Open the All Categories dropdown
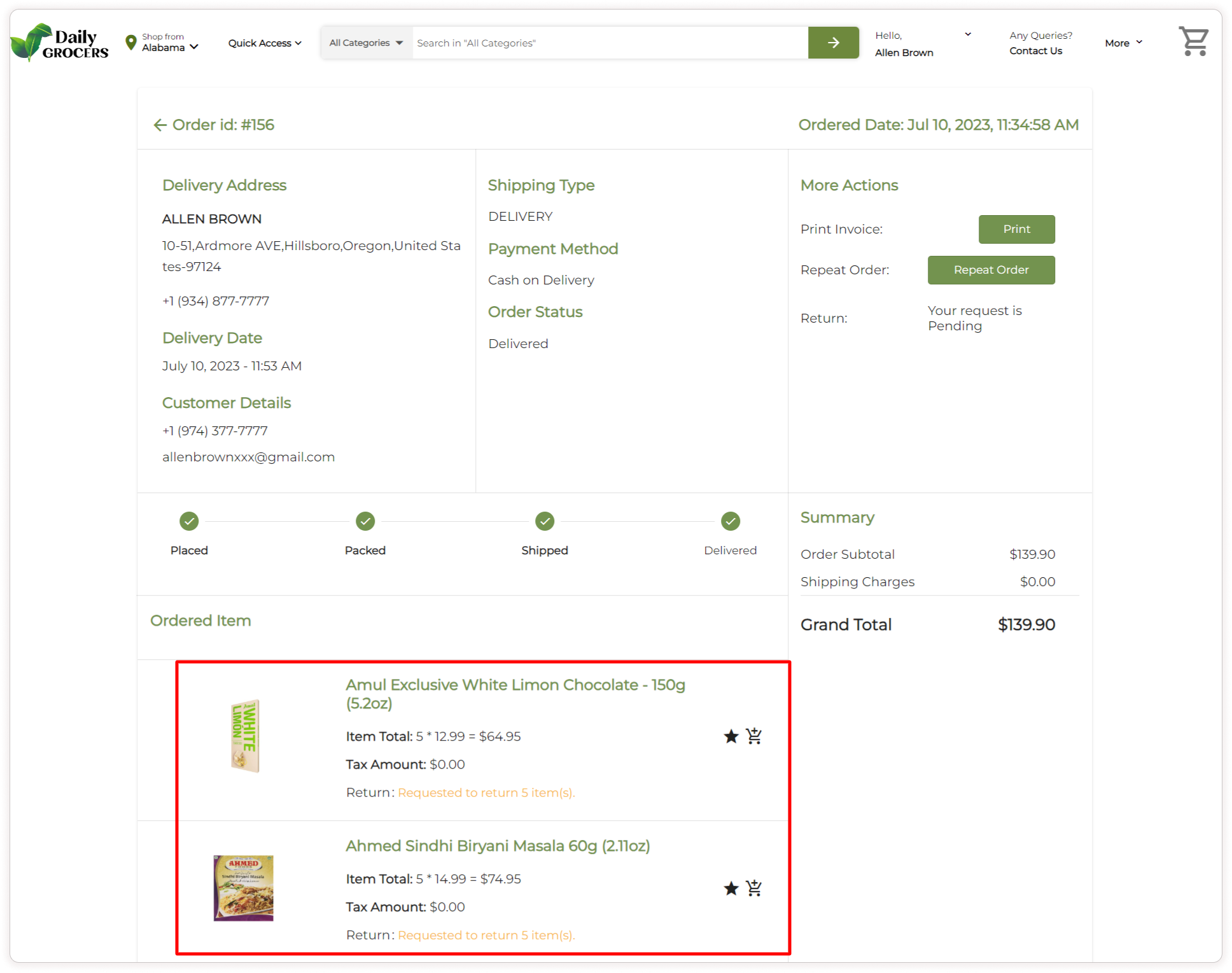 (x=366, y=43)
